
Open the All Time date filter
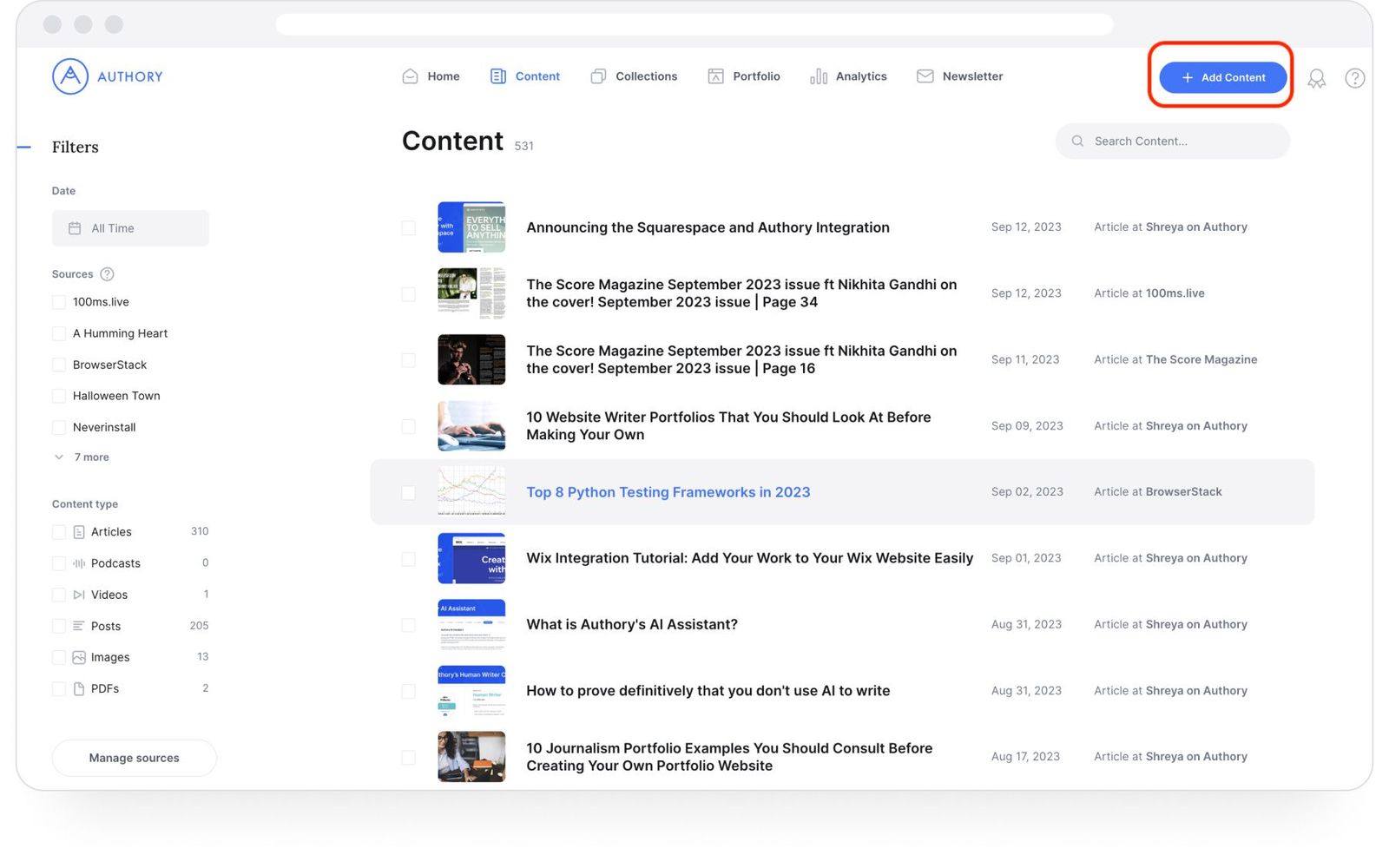[x=130, y=227]
